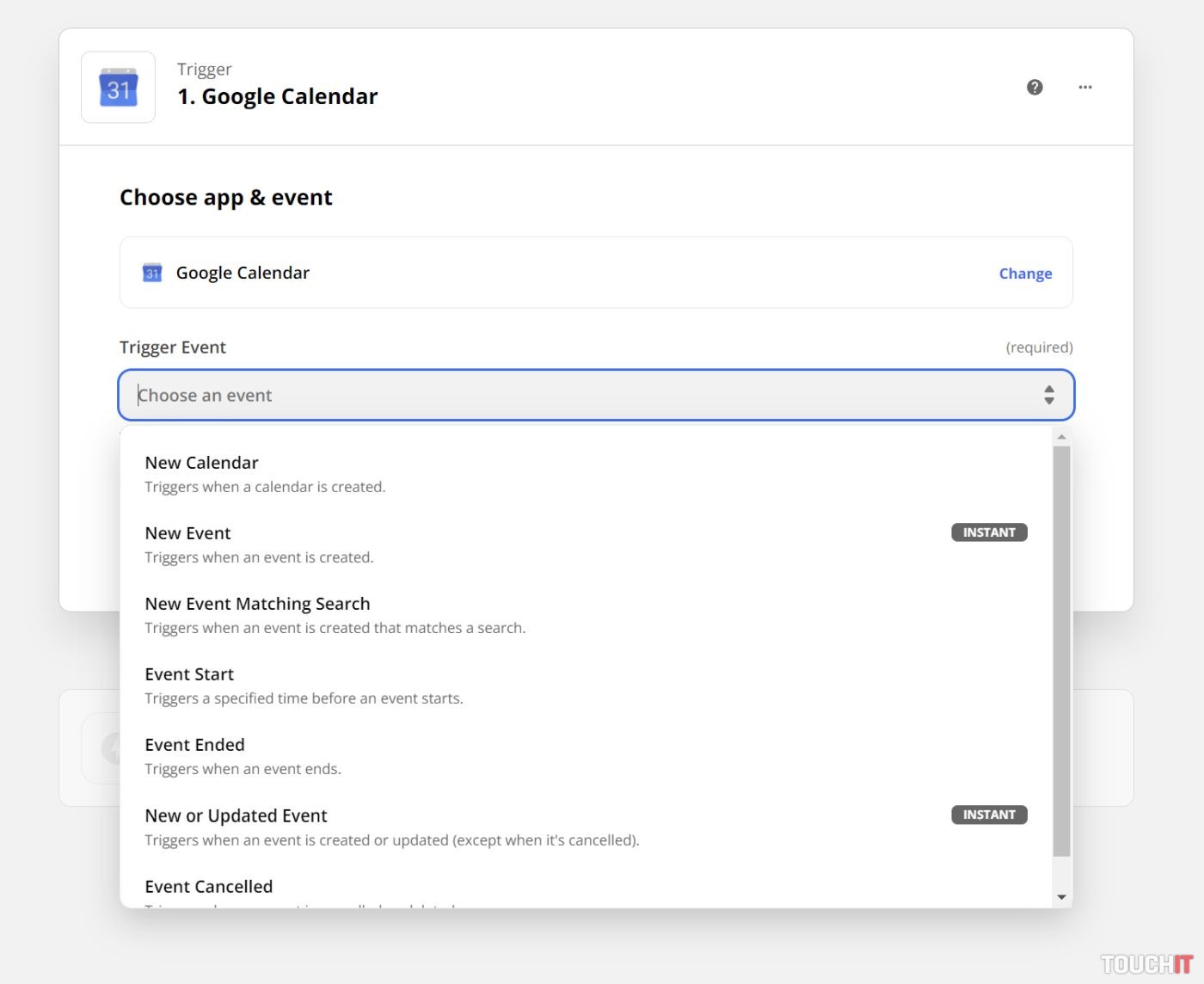Click INSTANT badge beside New or Updated Event
This screenshot has height=984, width=1204.
point(989,815)
